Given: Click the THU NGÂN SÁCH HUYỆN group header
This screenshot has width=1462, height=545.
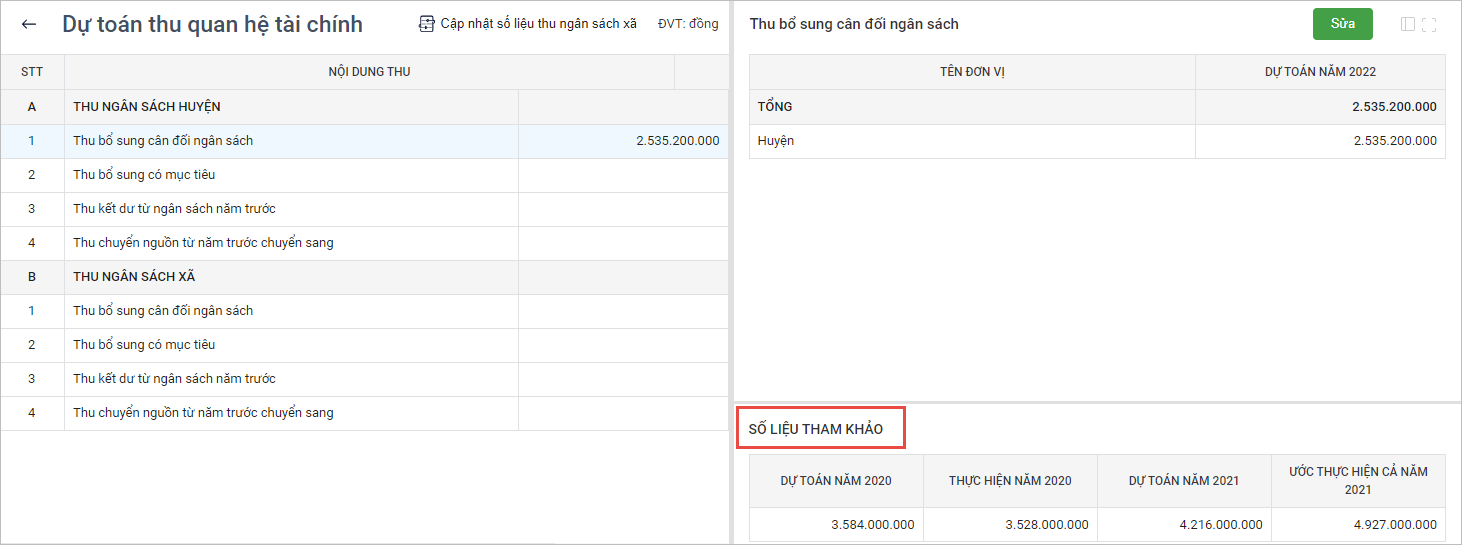Looking at the screenshot, I should [147, 107].
